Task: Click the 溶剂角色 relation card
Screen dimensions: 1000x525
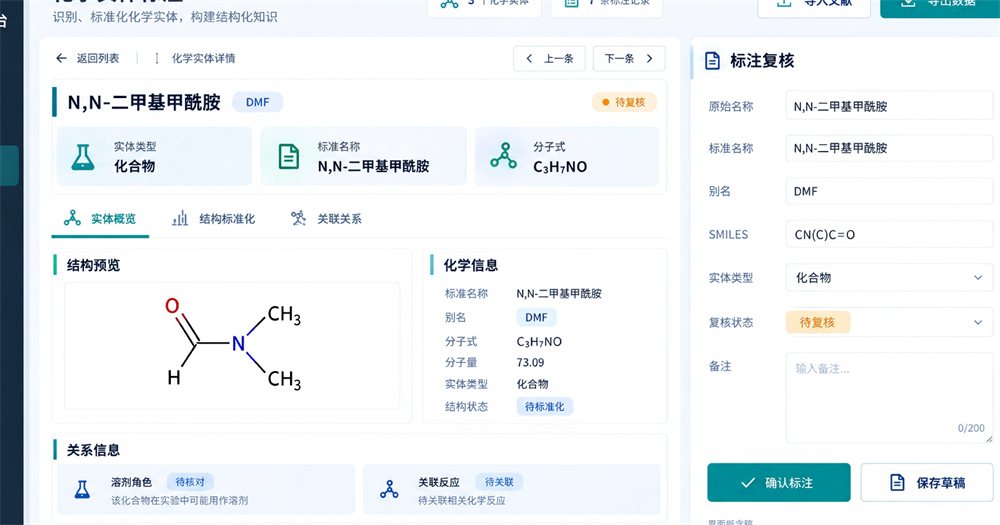Action: point(206,489)
